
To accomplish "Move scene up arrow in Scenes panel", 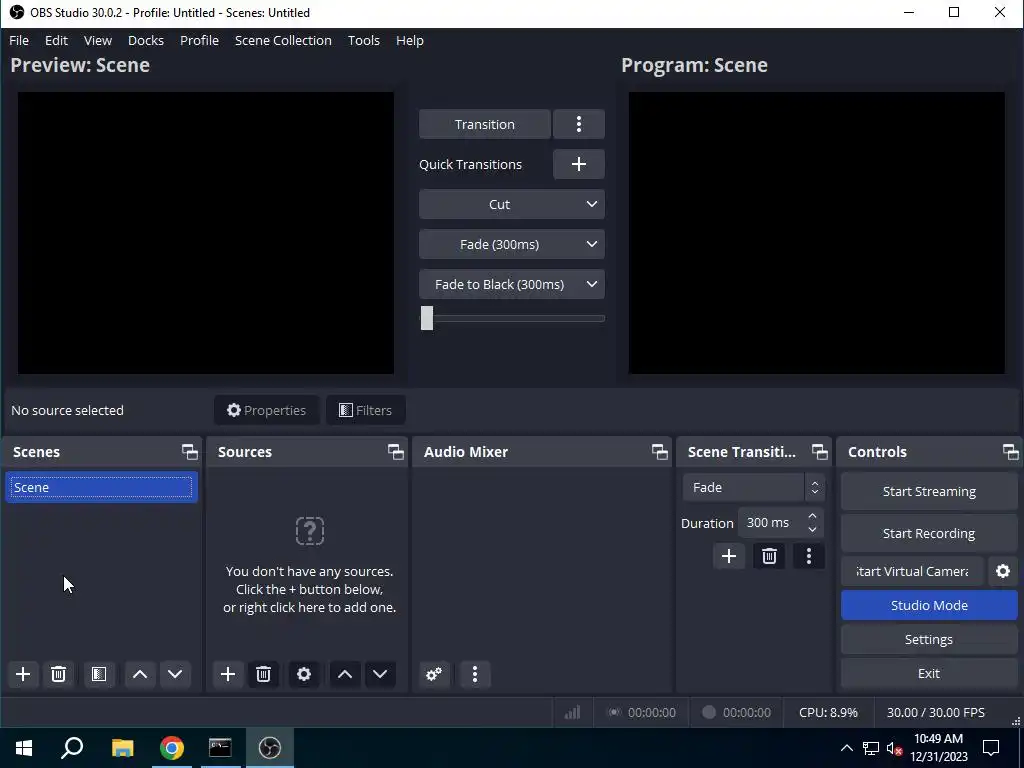I will 140,674.
